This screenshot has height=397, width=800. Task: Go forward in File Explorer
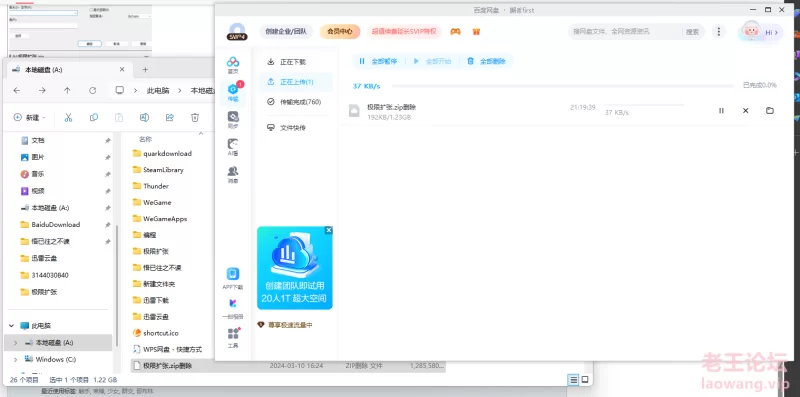(x=42, y=90)
